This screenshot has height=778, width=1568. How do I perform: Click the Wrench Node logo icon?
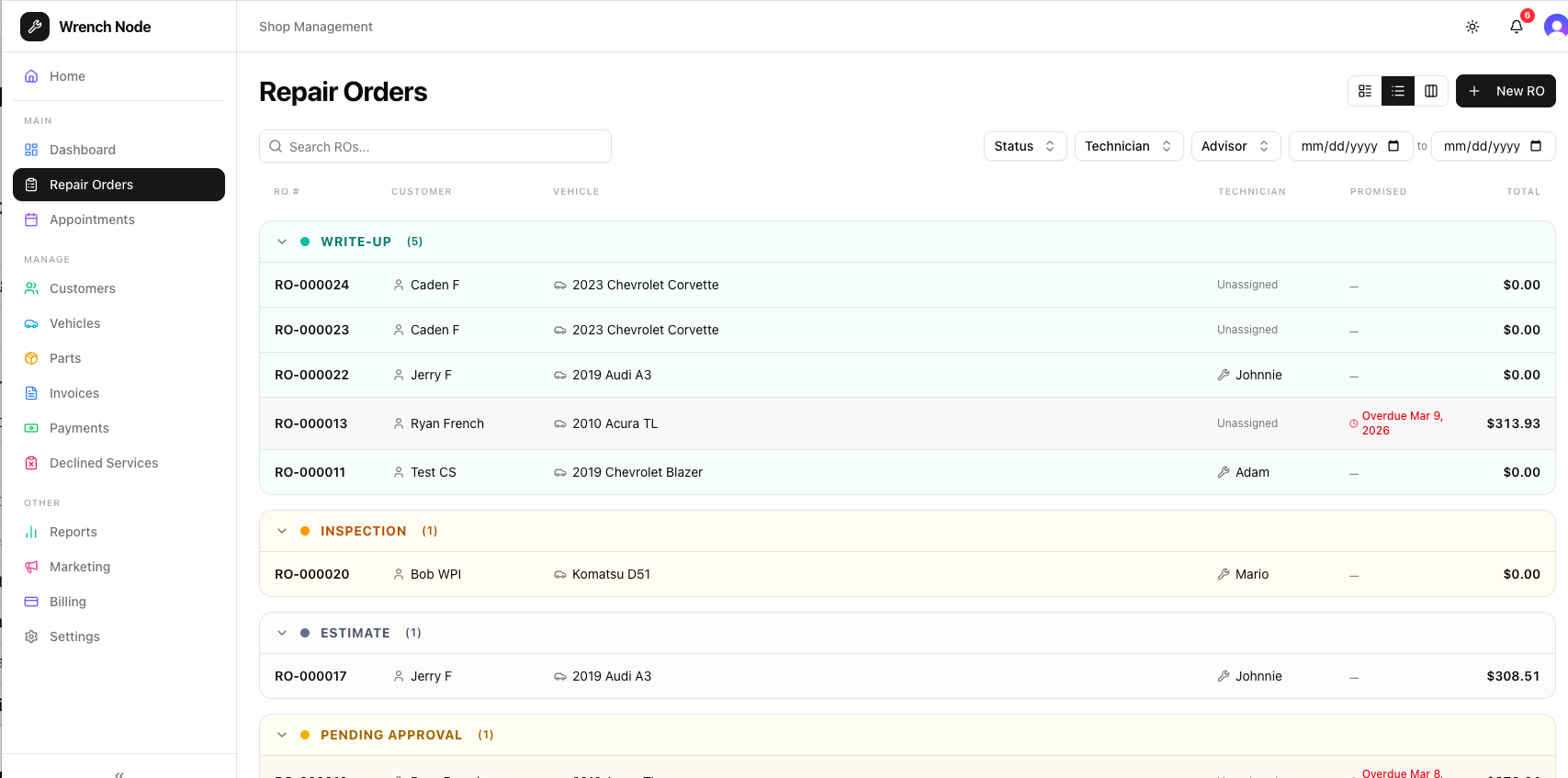point(35,27)
